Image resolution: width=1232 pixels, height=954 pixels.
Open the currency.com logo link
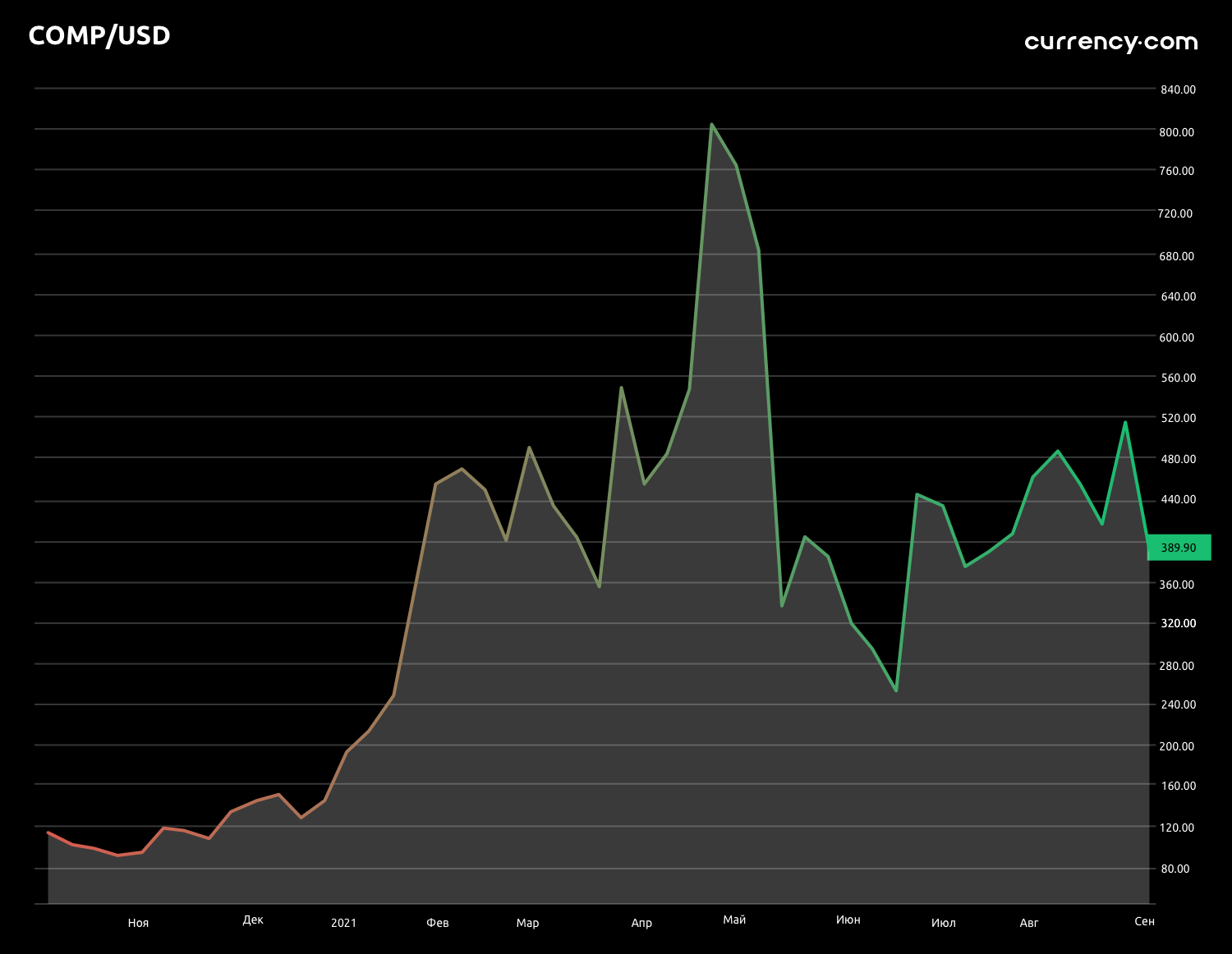pos(1110,42)
